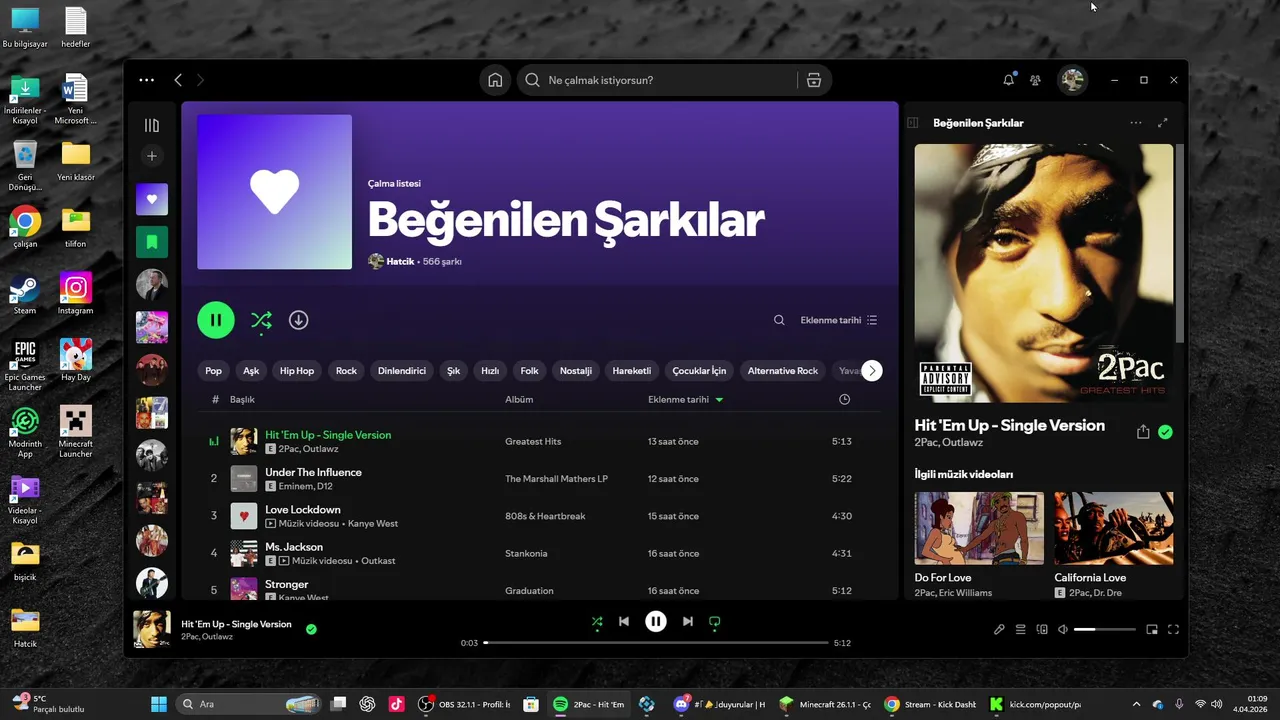Adjust the volume slider

pos(1105,629)
